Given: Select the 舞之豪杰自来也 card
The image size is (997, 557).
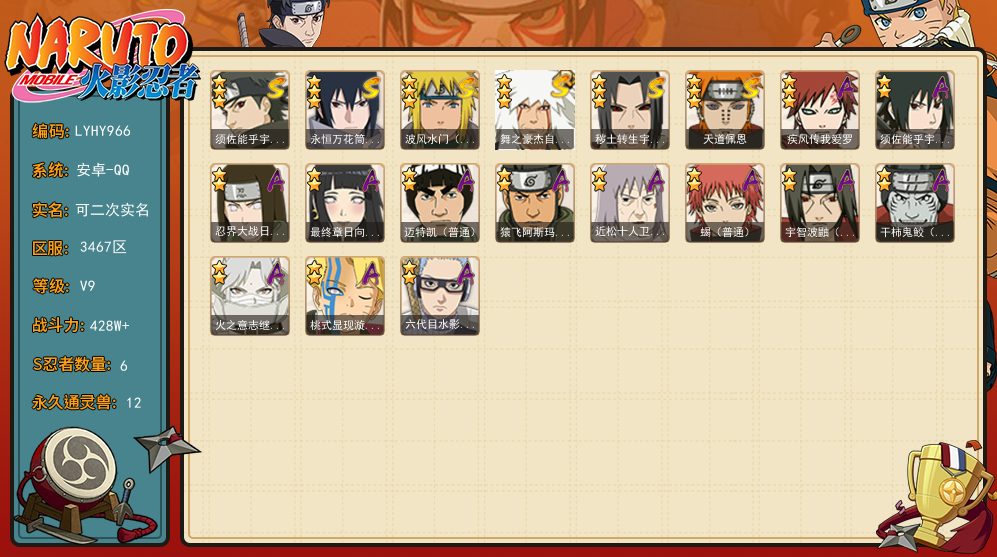Looking at the screenshot, I should (535, 110).
